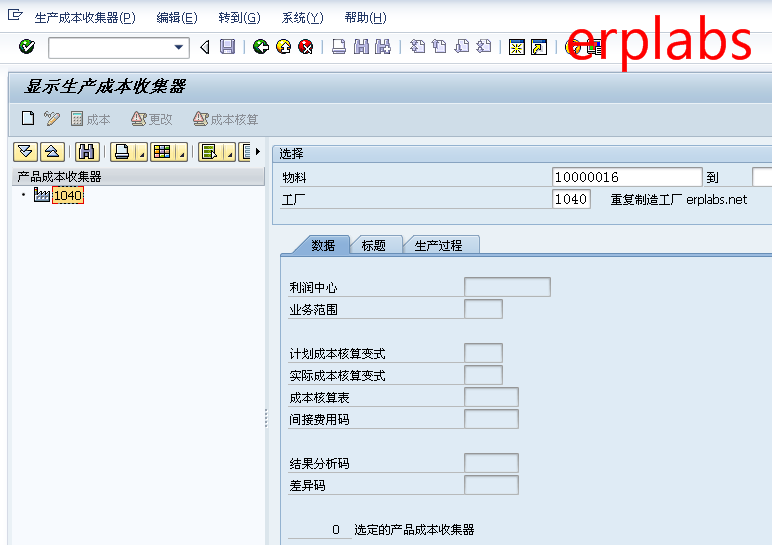Viewport: 772px width, 545px height.
Task: Click the 成本 button
Action: tap(91, 119)
